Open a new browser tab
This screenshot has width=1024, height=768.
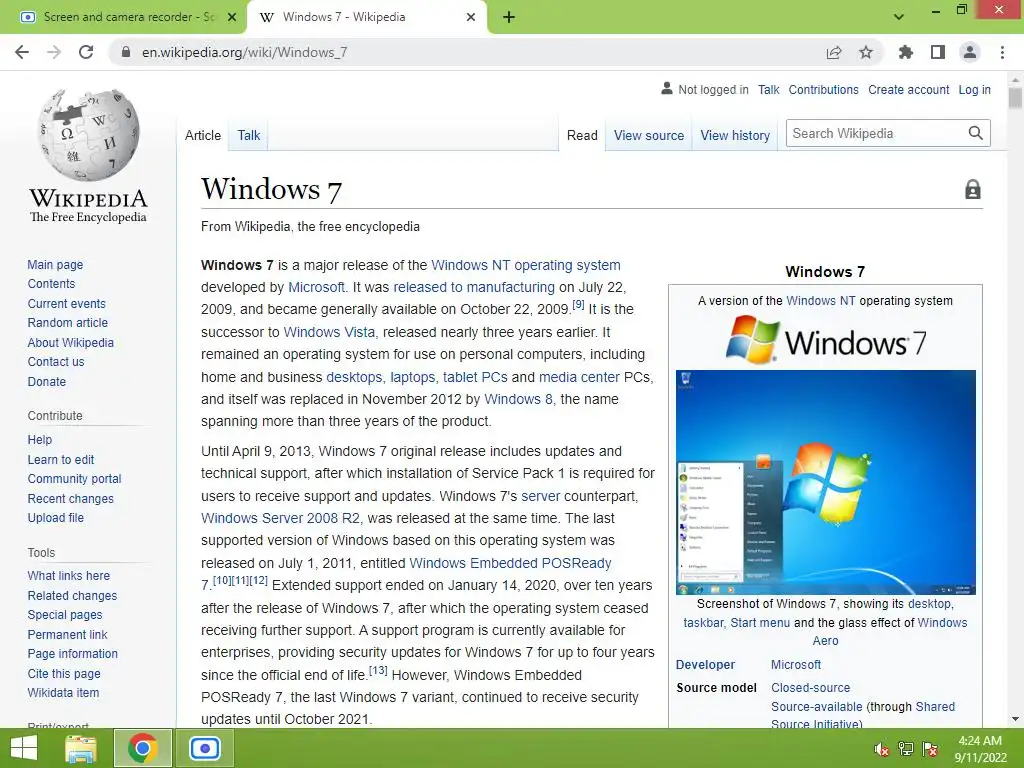point(509,17)
